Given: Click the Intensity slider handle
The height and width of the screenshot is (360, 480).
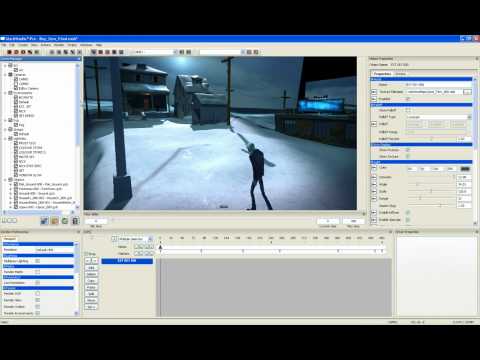Looking at the screenshot, I should 453,177.
